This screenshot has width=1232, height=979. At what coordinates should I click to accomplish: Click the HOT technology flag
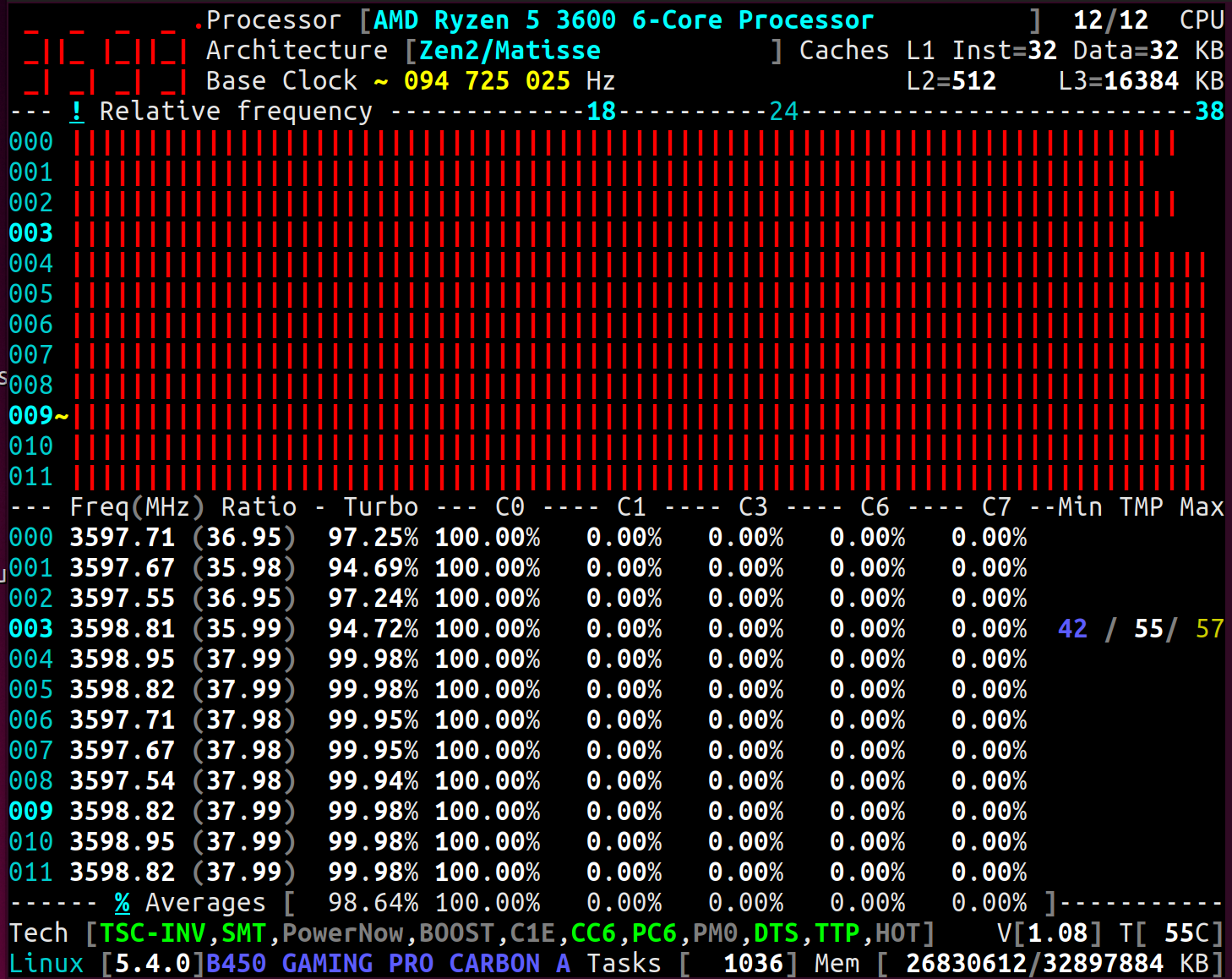898,933
